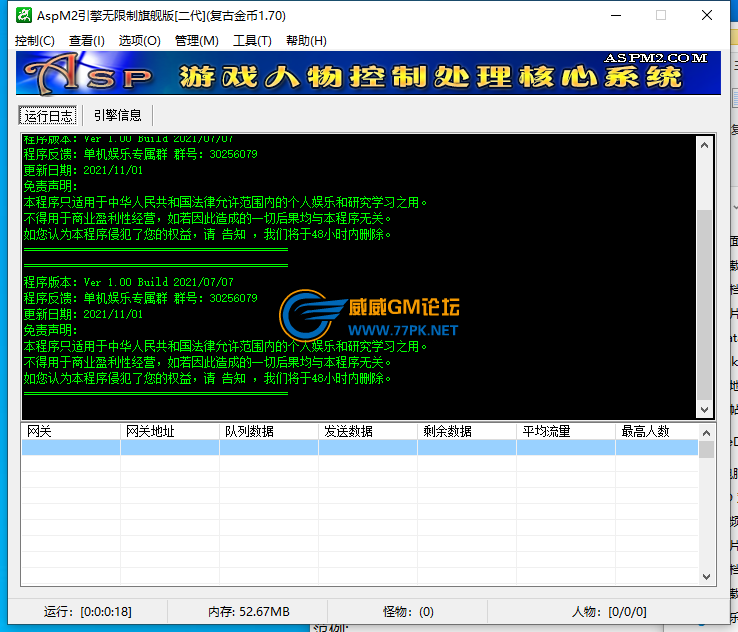Image resolution: width=738 pixels, height=632 pixels.
Task: Switch to the 引擎信息 tab
Action: point(118,115)
